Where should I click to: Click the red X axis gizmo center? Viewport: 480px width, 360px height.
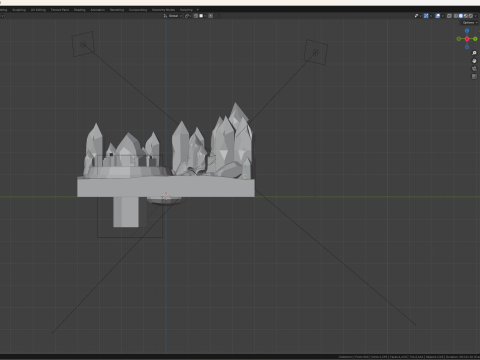tap(467, 39)
